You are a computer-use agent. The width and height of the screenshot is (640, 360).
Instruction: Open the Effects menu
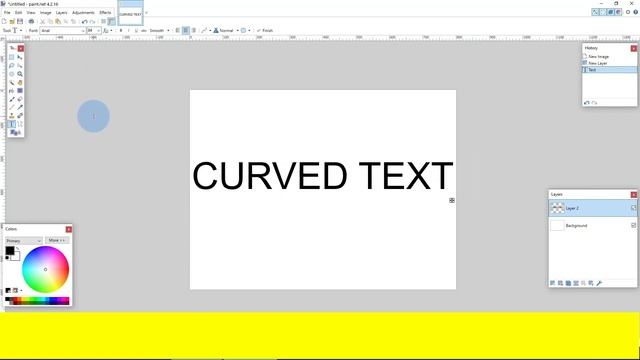(x=105, y=13)
